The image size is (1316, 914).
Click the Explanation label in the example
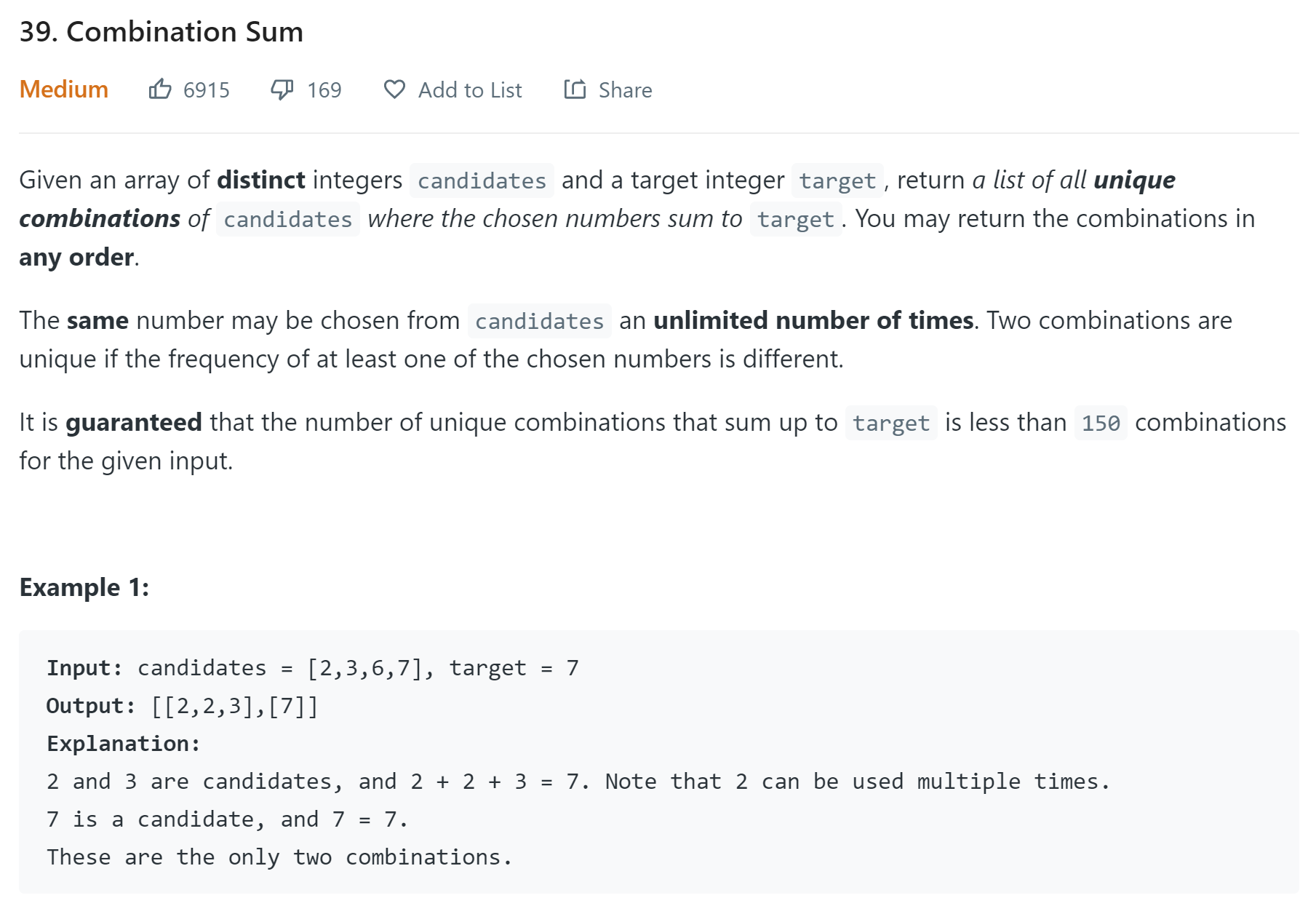point(123,744)
